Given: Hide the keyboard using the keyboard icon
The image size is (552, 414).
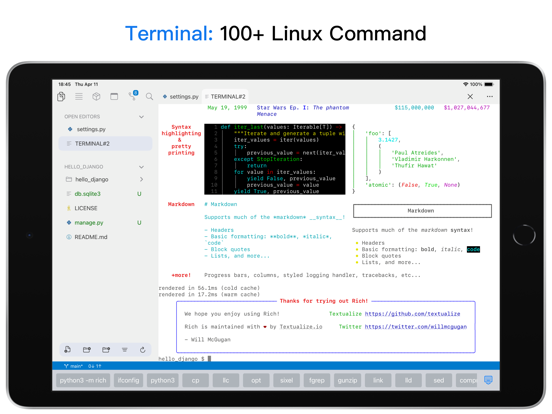Looking at the screenshot, I should (x=488, y=380).
